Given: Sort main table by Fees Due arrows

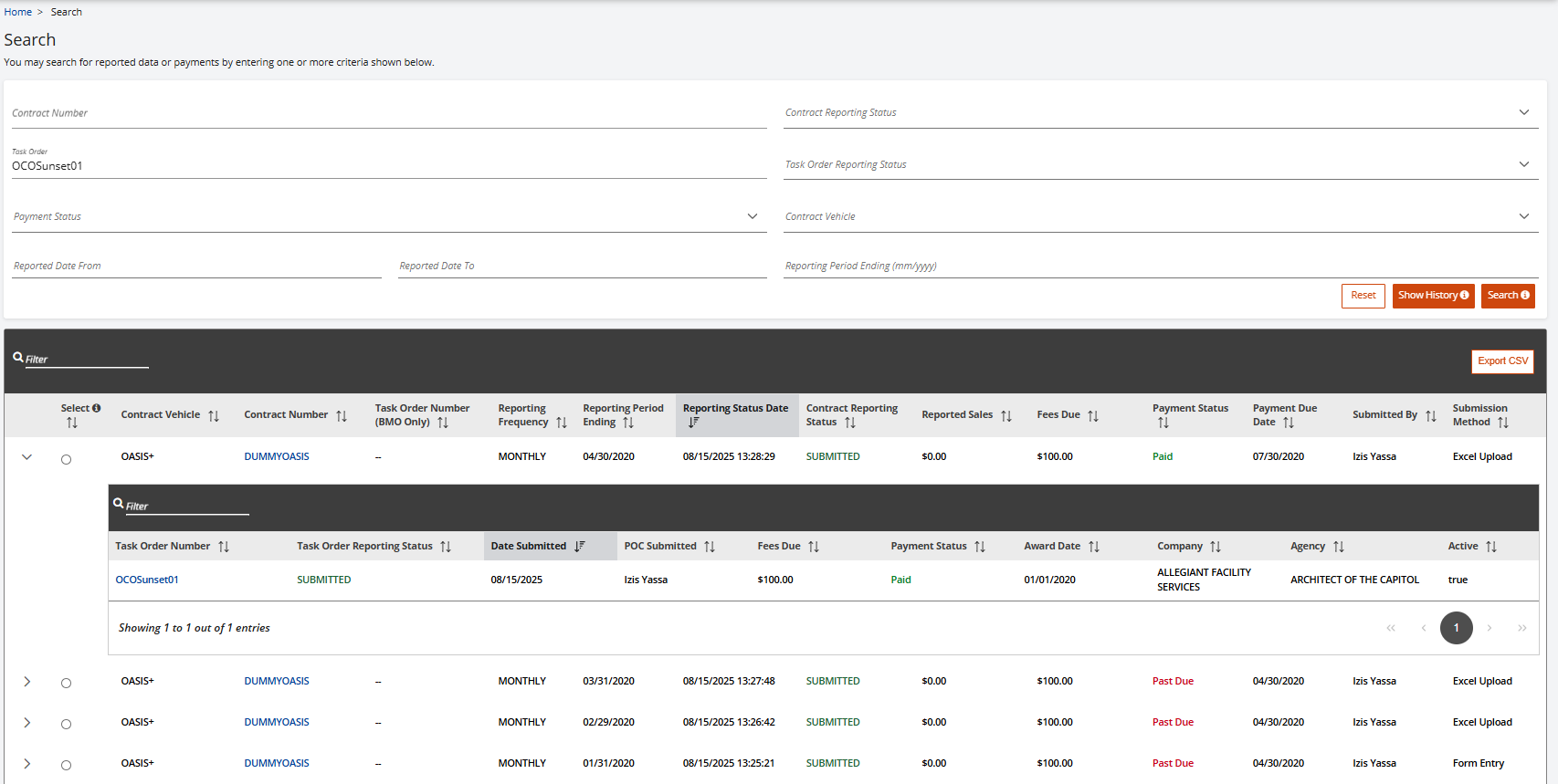Looking at the screenshot, I should coord(1093,416).
